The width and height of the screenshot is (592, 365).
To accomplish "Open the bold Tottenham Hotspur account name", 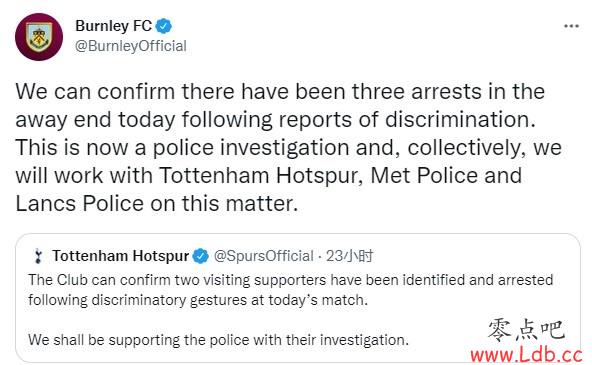I will tap(120, 256).
